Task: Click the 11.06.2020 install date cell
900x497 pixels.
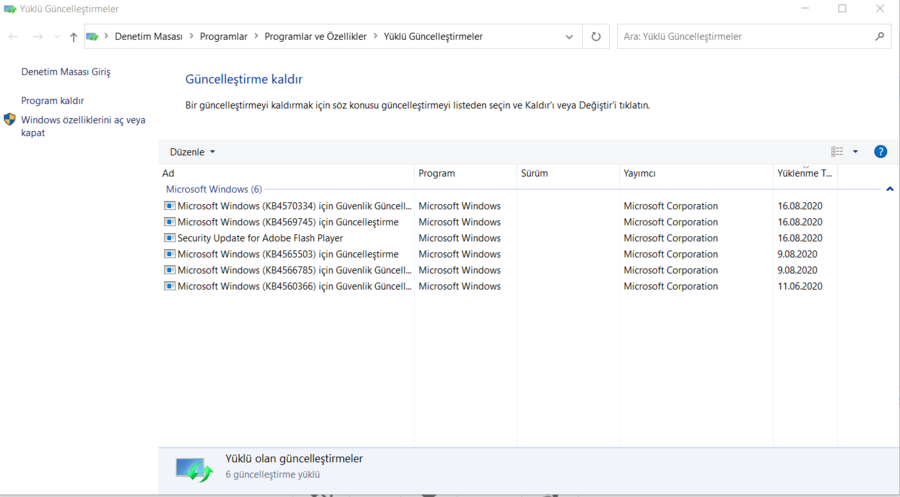Action: click(800, 286)
